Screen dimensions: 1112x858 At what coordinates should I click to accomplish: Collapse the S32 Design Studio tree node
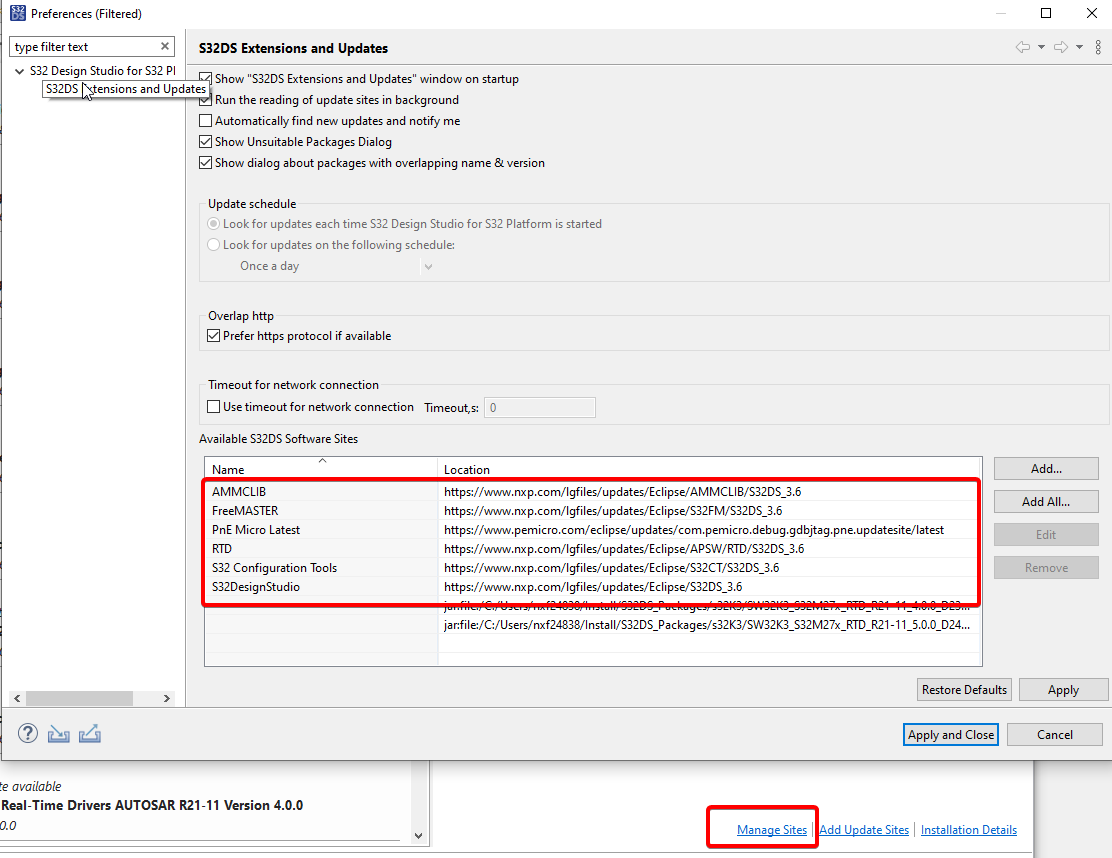point(20,71)
